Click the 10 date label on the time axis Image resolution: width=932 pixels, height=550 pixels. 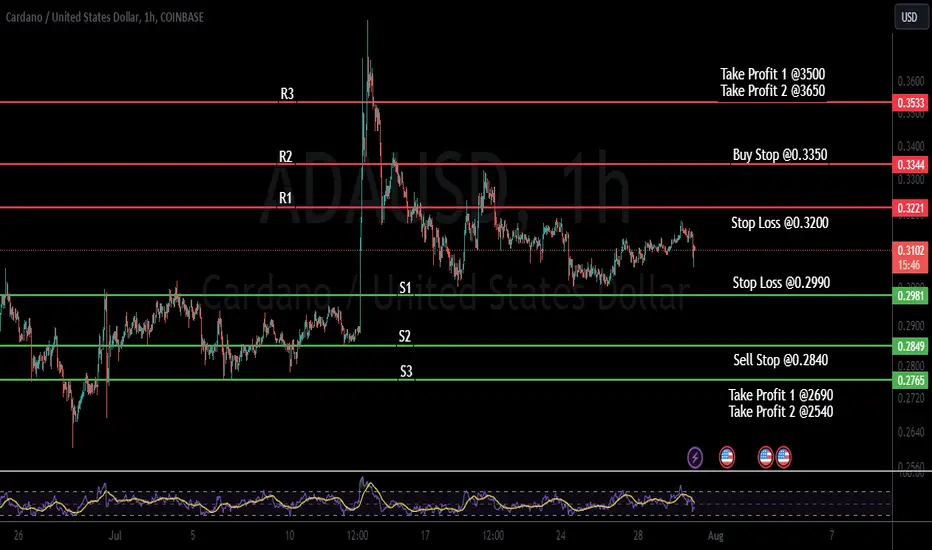coord(289,536)
